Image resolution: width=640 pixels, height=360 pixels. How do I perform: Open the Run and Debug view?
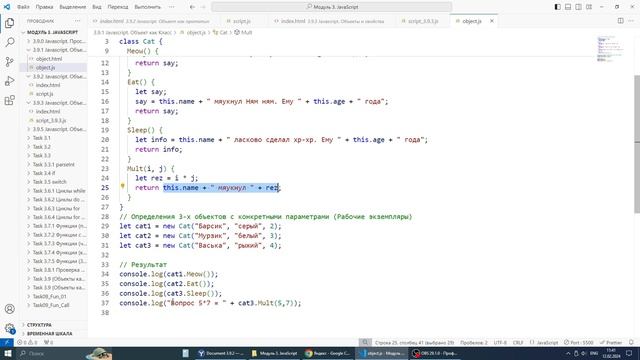coord(9,81)
